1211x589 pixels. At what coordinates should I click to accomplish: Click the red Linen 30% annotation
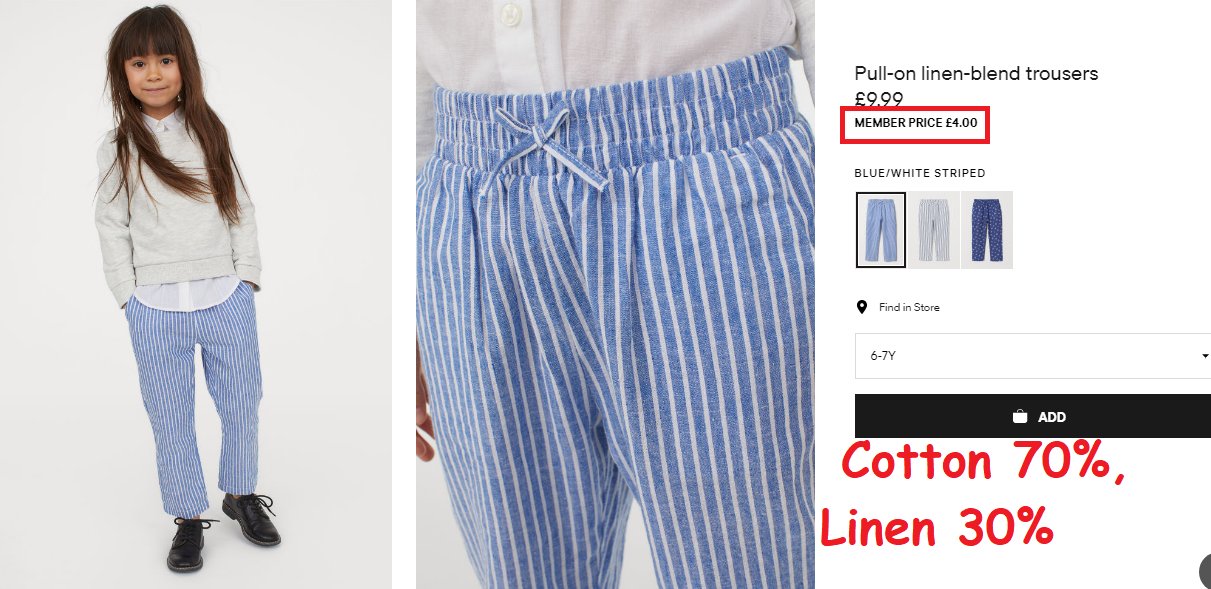pyautogui.click(x=937, y=526)
